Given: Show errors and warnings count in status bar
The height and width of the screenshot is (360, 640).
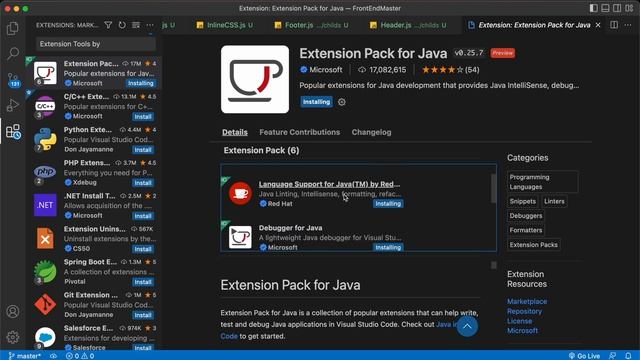Looking at the screenshot, I should pos(80,356).
